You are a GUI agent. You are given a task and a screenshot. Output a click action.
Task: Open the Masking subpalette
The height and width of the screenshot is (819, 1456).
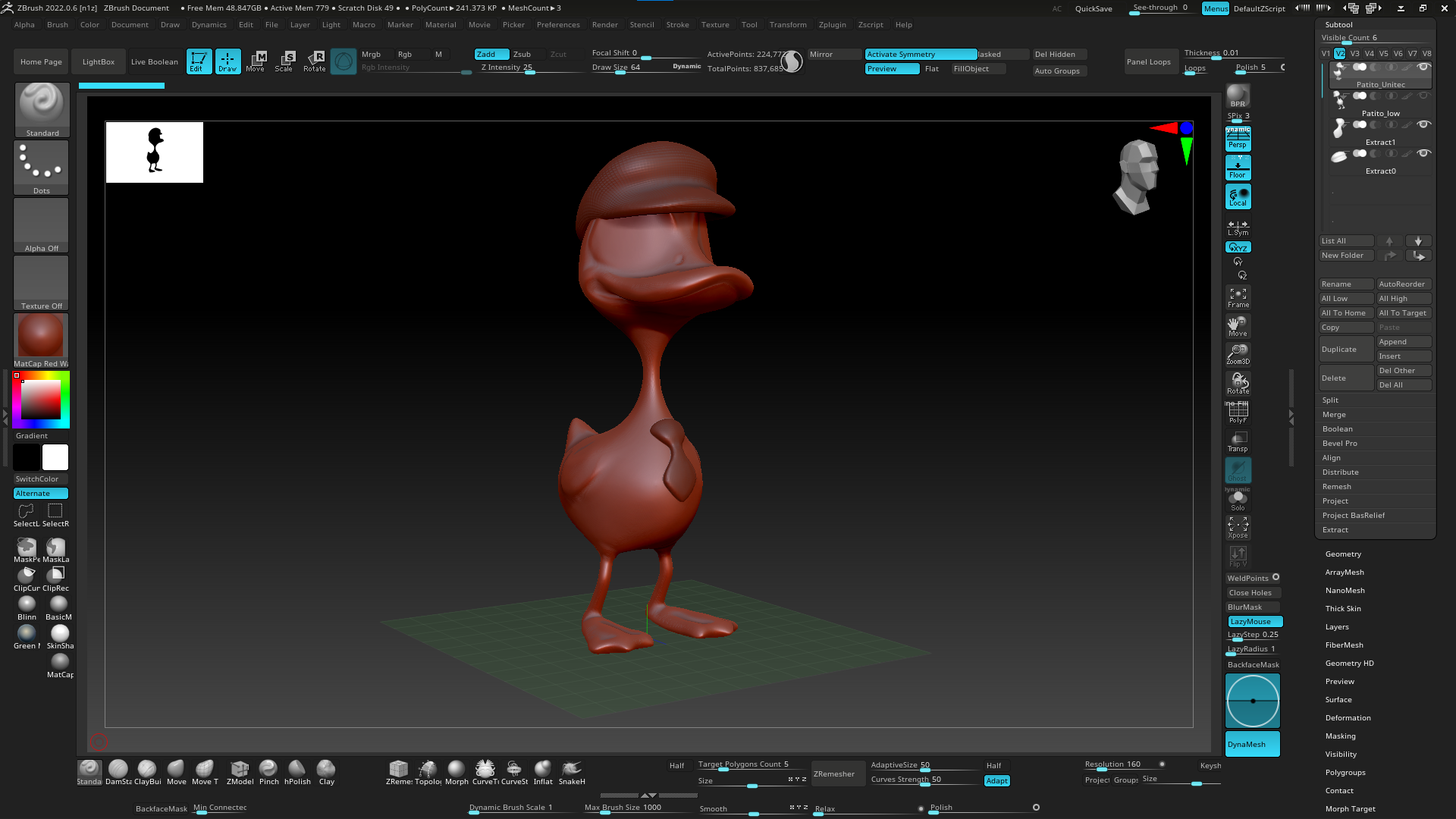click(1340, 736)
